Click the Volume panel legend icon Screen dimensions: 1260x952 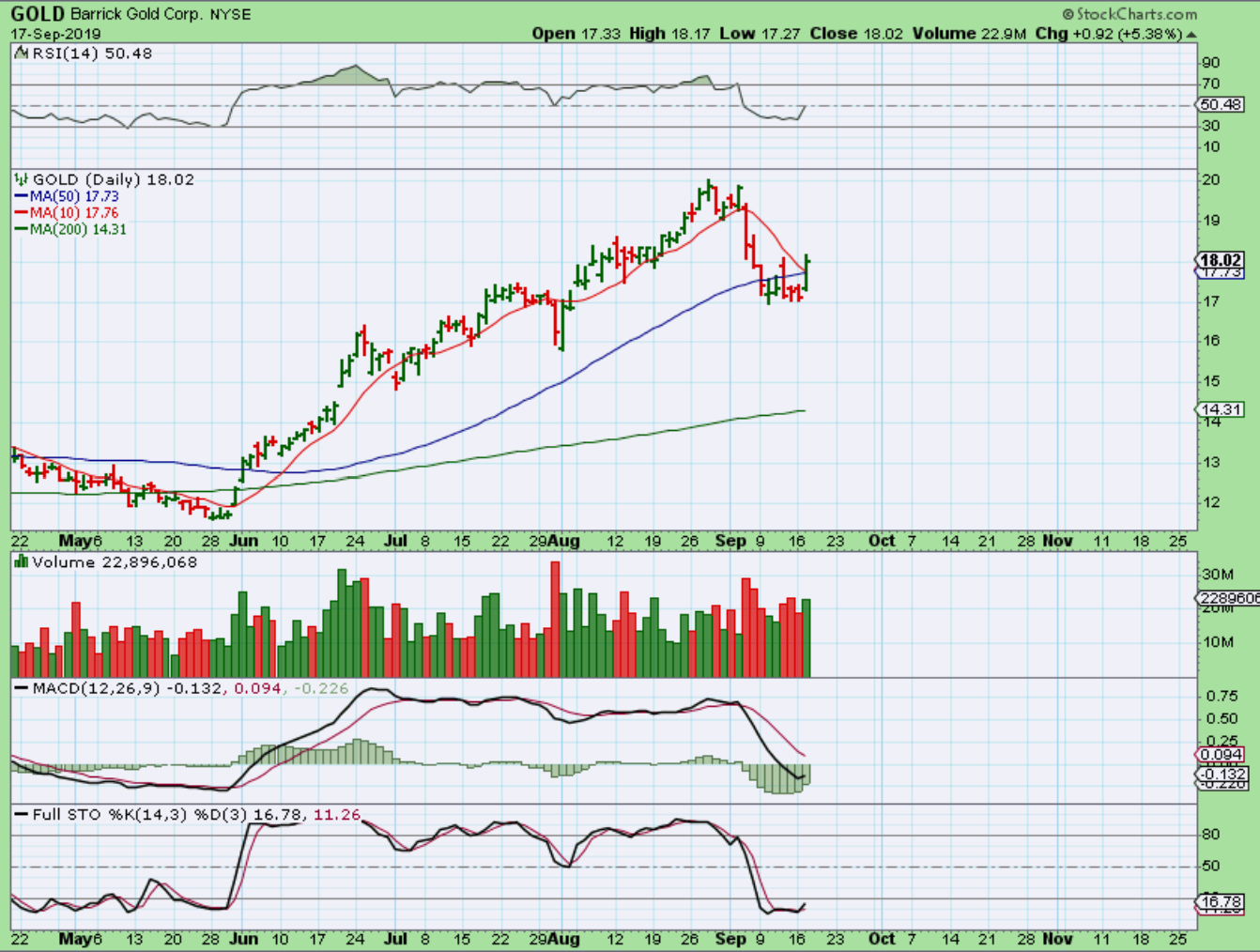[22, 561]
